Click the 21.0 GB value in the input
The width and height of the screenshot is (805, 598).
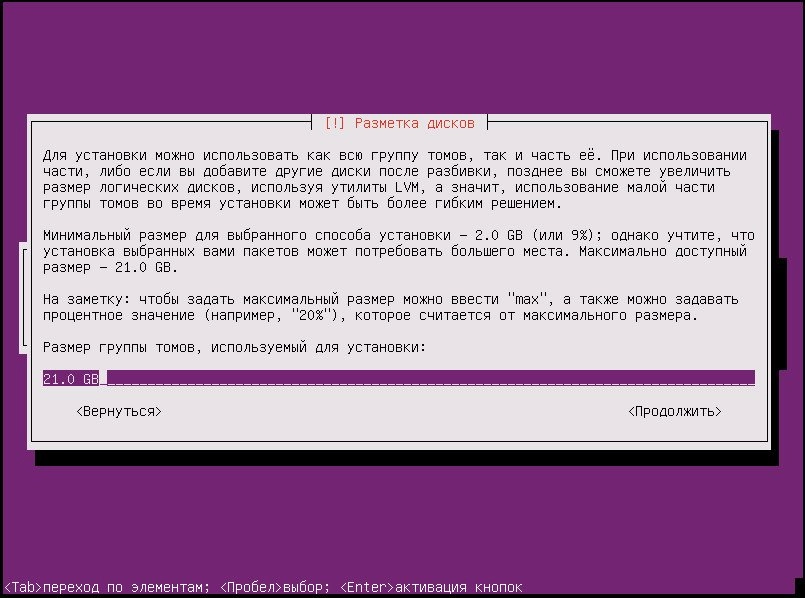70,379
